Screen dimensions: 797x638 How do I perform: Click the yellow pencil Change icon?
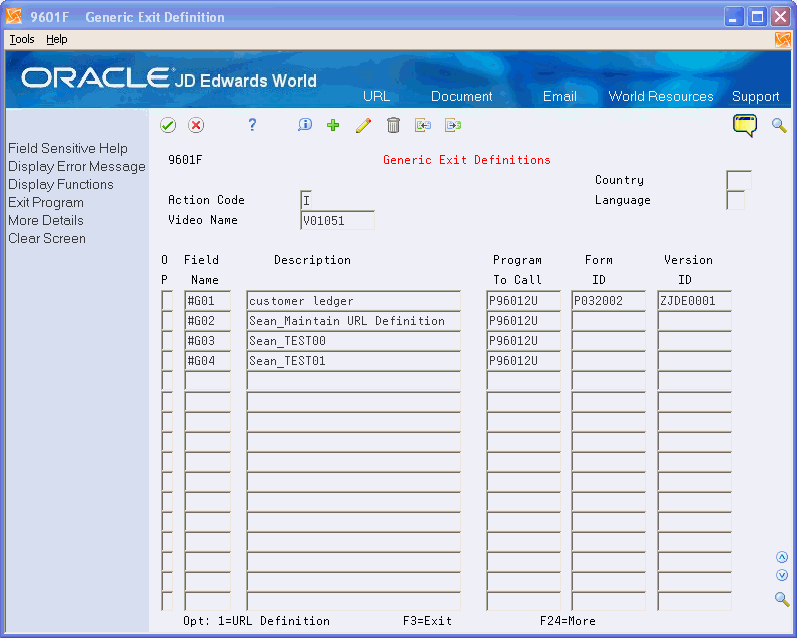(x=363, y=125)
